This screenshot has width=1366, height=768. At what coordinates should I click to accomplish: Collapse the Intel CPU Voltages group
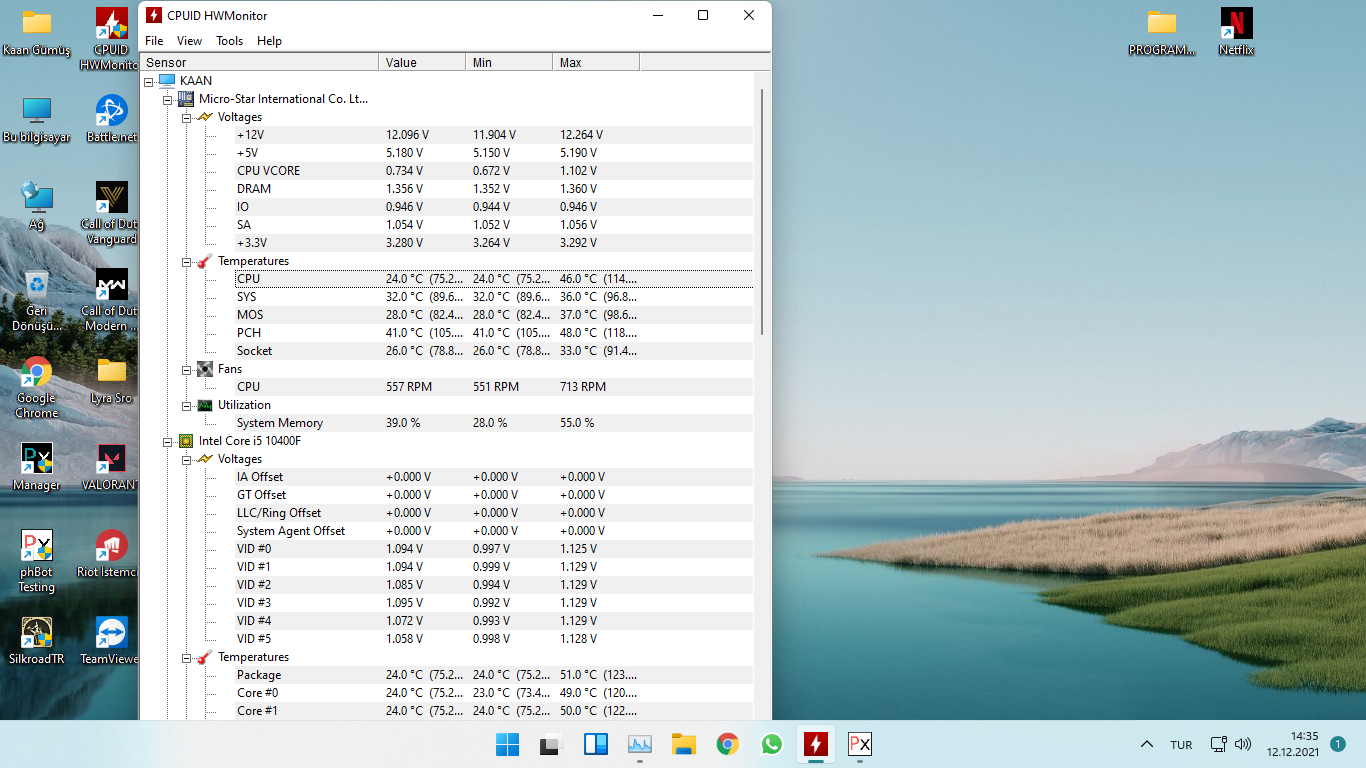click(x=187, y=459)
